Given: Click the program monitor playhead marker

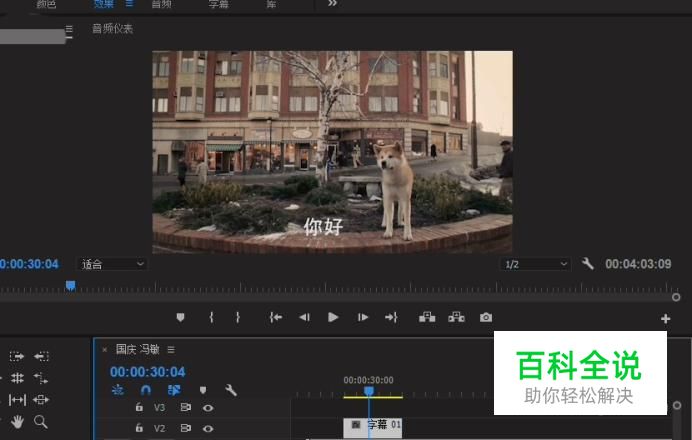Looking at the screenshot, I should 71,286.
